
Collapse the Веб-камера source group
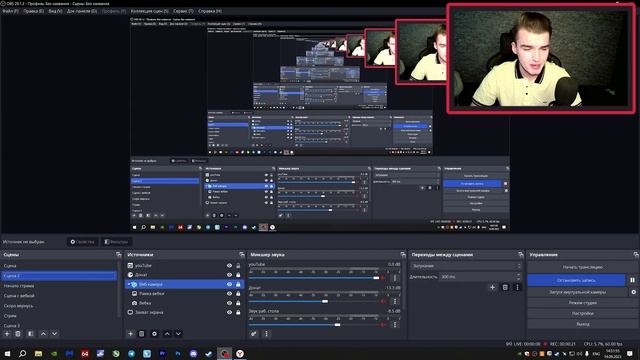(x=129, y=284)
